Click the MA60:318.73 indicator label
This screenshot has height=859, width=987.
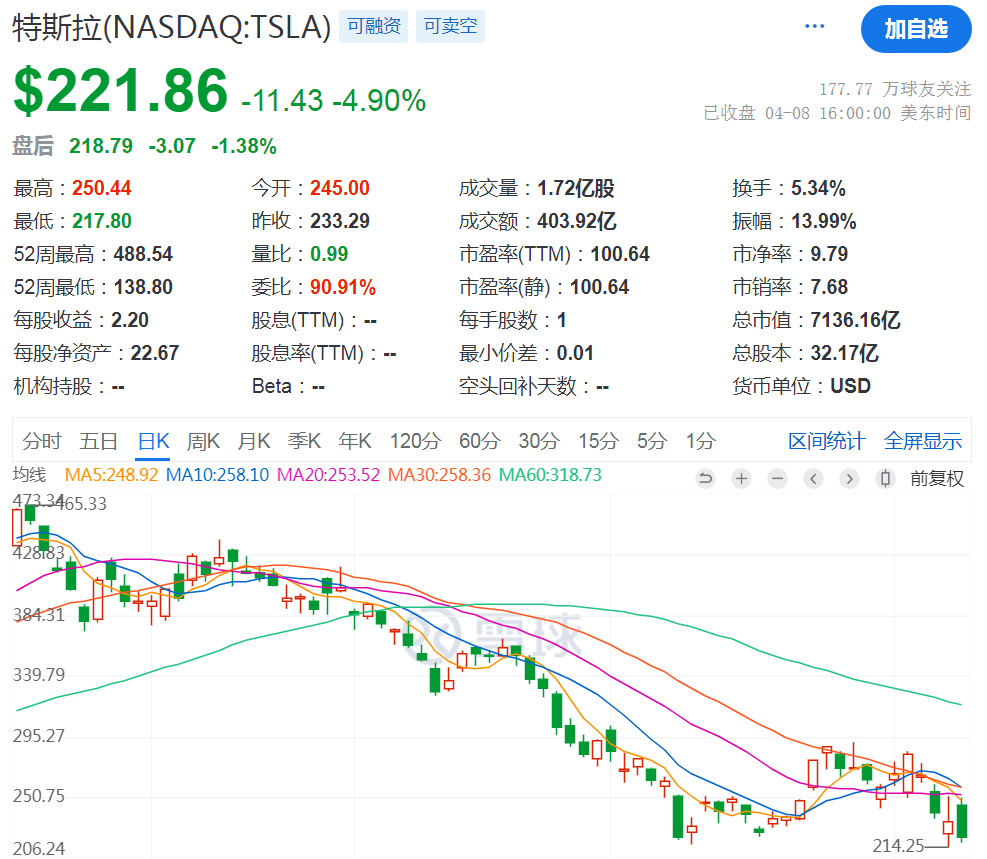point(550,474)
